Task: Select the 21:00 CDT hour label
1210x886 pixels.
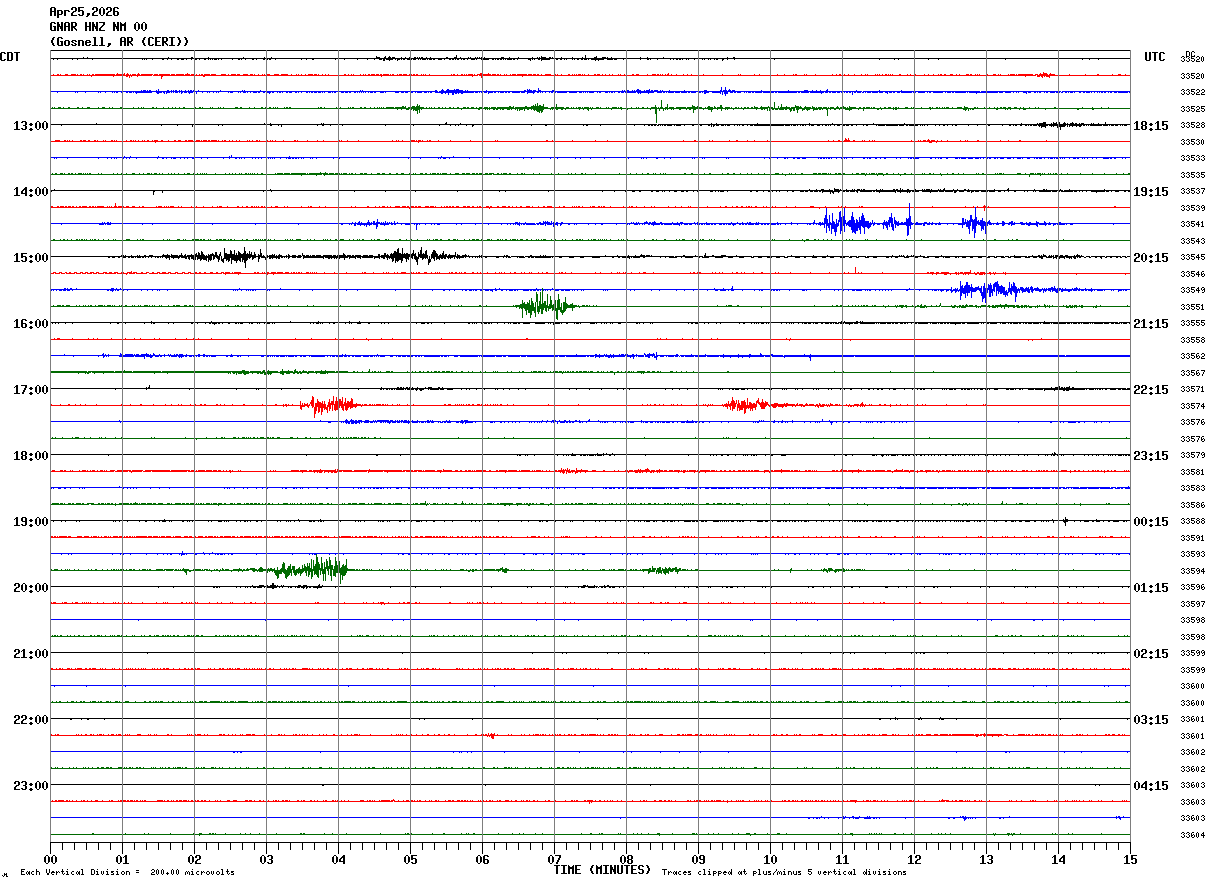Action: (30, 654)
